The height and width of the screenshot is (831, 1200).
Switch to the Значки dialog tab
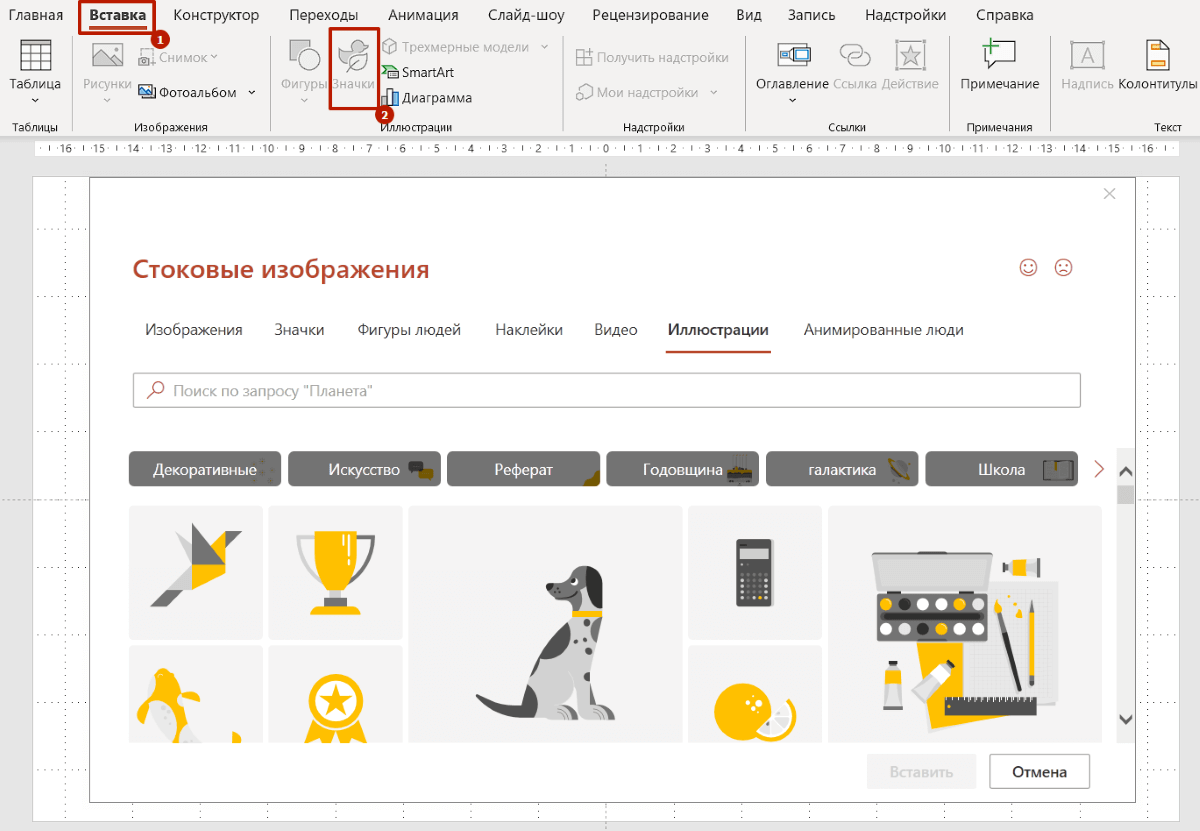[299, 330]
